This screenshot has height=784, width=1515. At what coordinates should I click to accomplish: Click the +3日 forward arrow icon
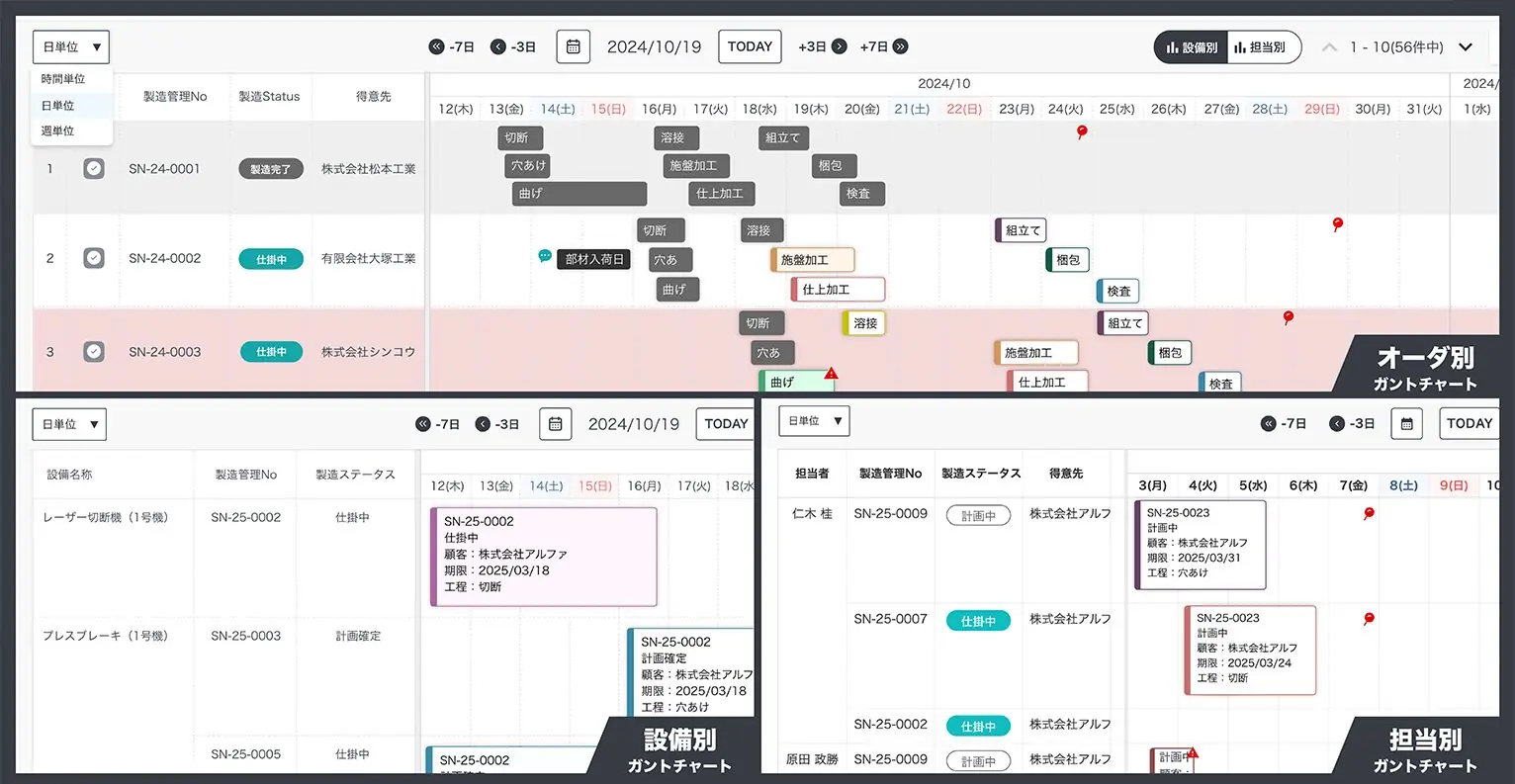(839, 46)
